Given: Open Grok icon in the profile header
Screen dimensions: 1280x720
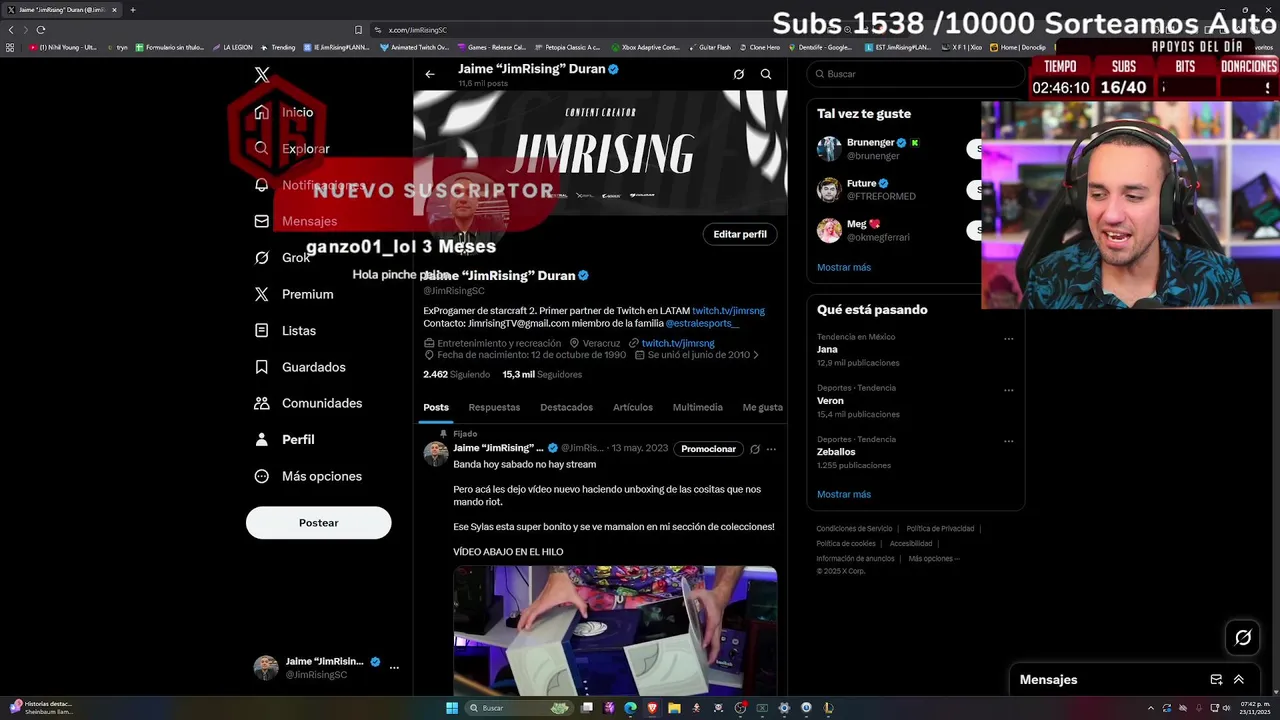Looking at the screenshot, I should tap(739, 74).
